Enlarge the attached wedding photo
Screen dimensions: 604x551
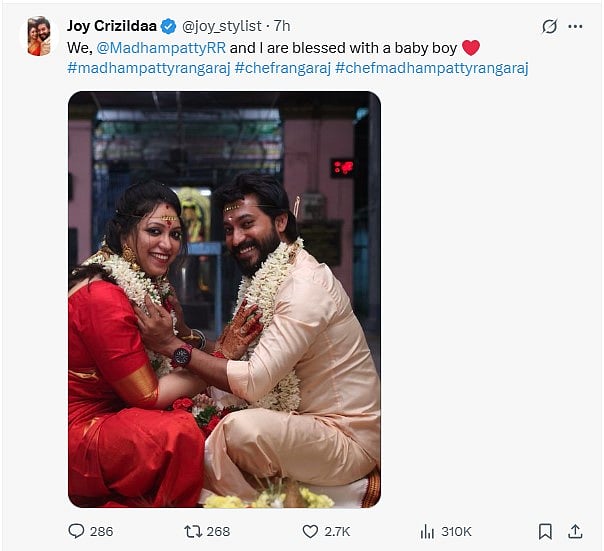pyautogui.click(x=224, y=299)
